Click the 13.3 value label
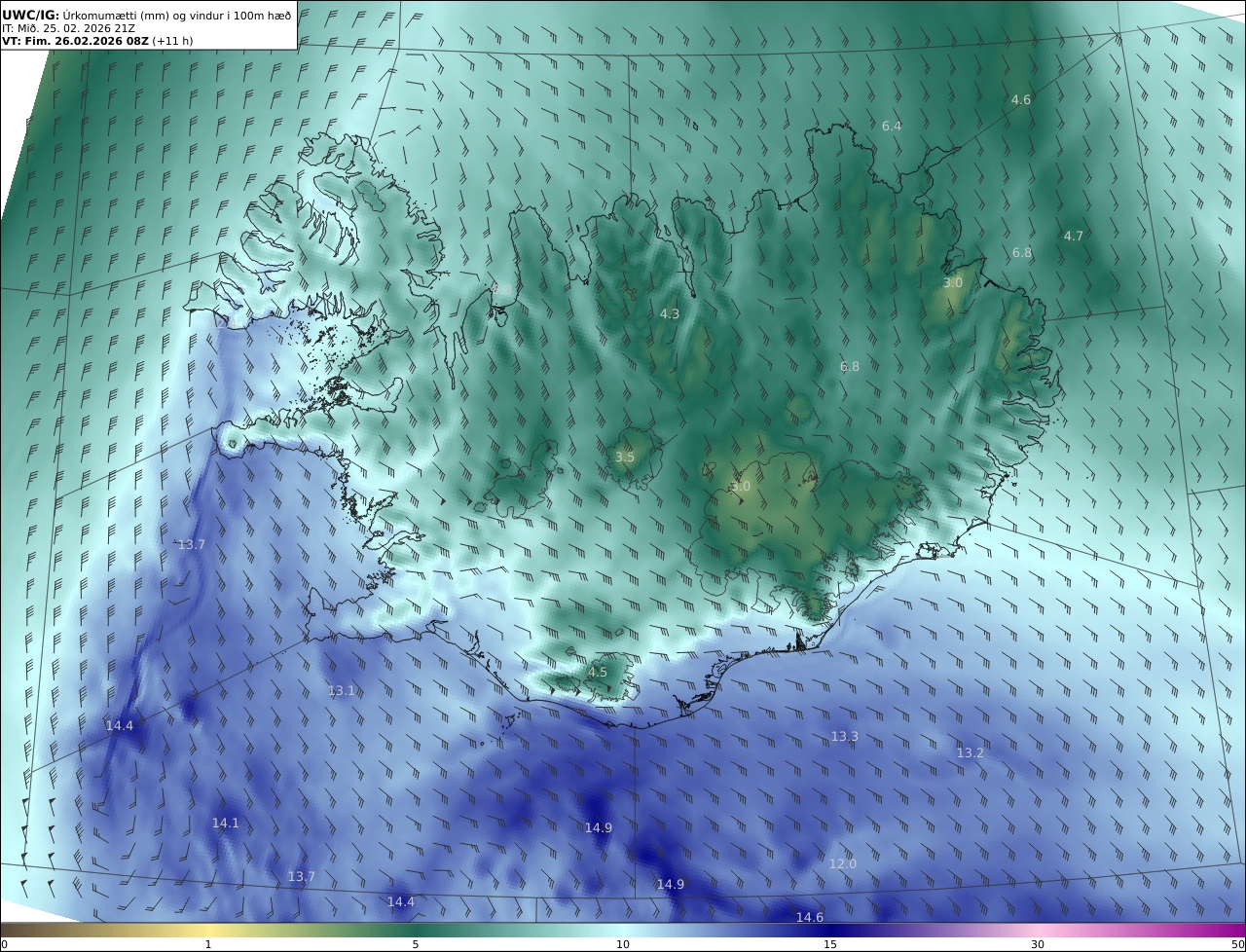 [x=844, y=736]
